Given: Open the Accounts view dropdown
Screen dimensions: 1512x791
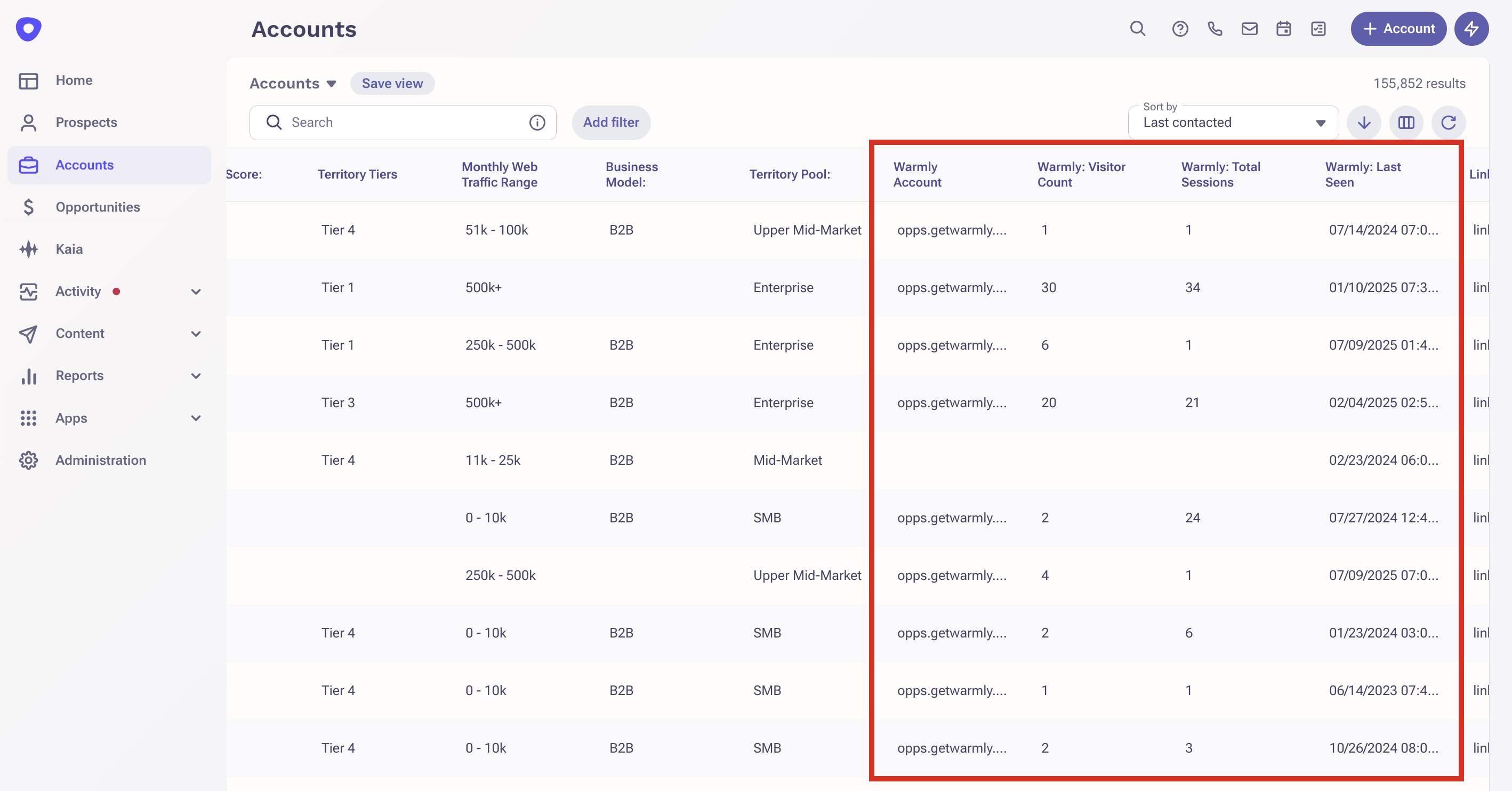Looking at the screenshot, I should pos(293,84).
